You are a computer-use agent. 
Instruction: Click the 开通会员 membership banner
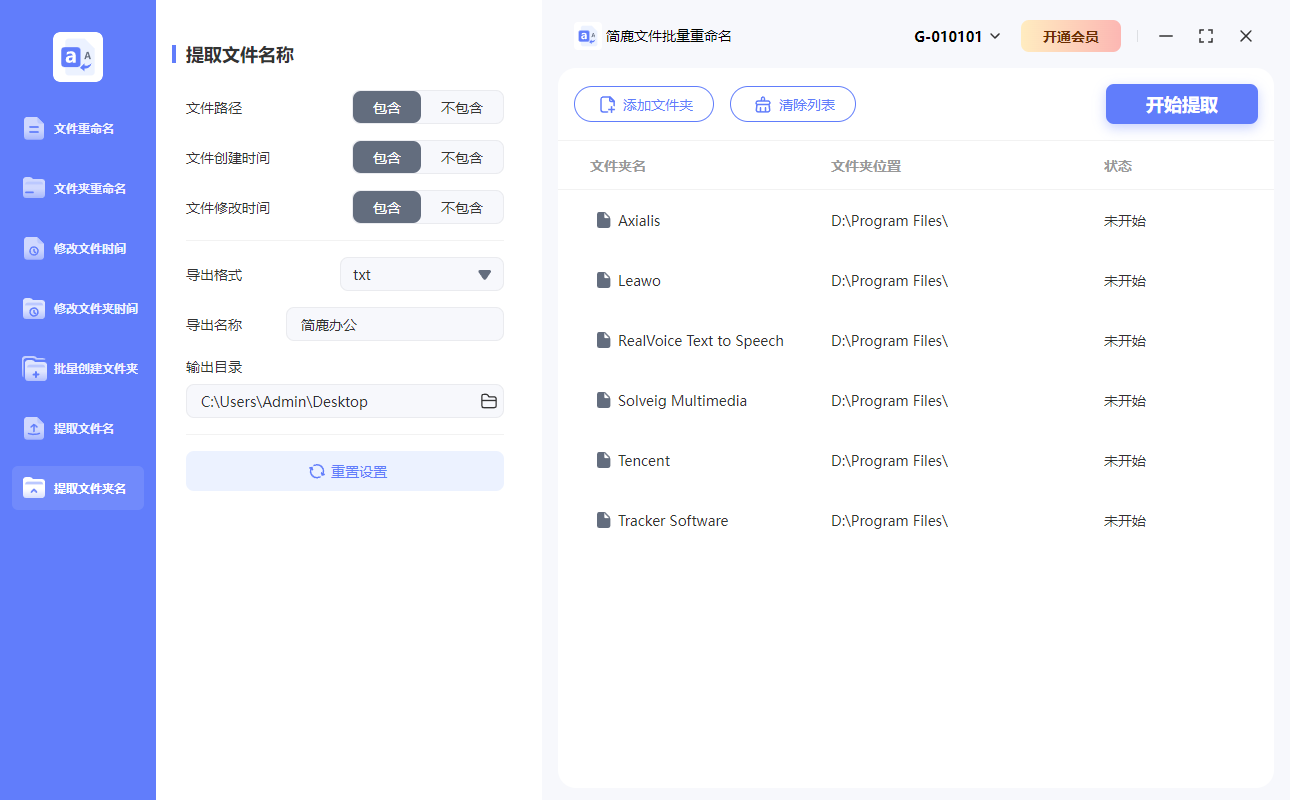point(1071,35)
